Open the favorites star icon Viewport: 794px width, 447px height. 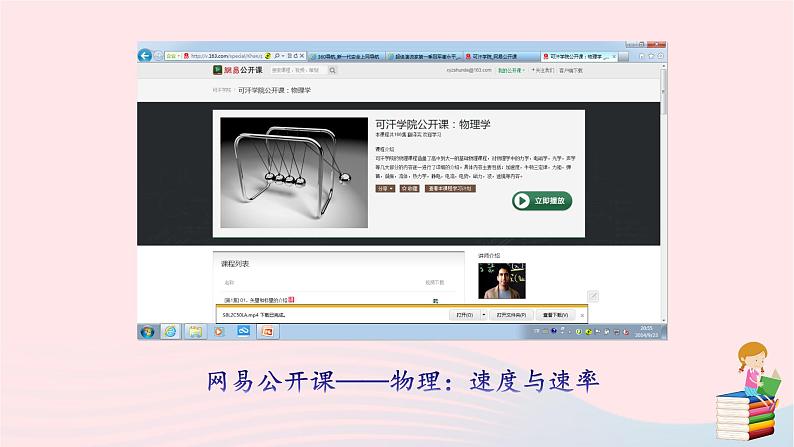click(651, 56)
